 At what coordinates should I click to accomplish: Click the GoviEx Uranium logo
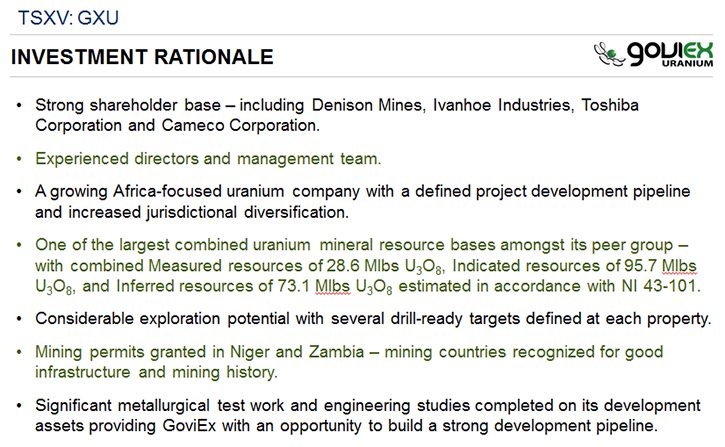[653, 55]
